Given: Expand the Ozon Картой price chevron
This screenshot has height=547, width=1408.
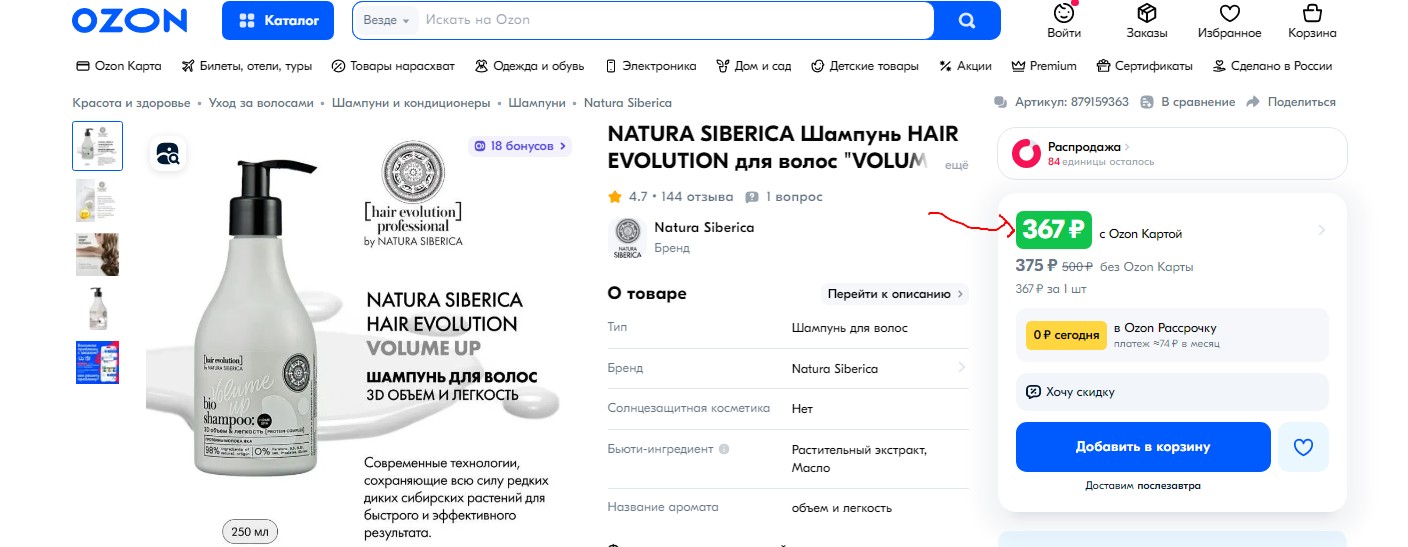Looking at the screenshot, I should pyautogui.click(x=1321, y=230).
